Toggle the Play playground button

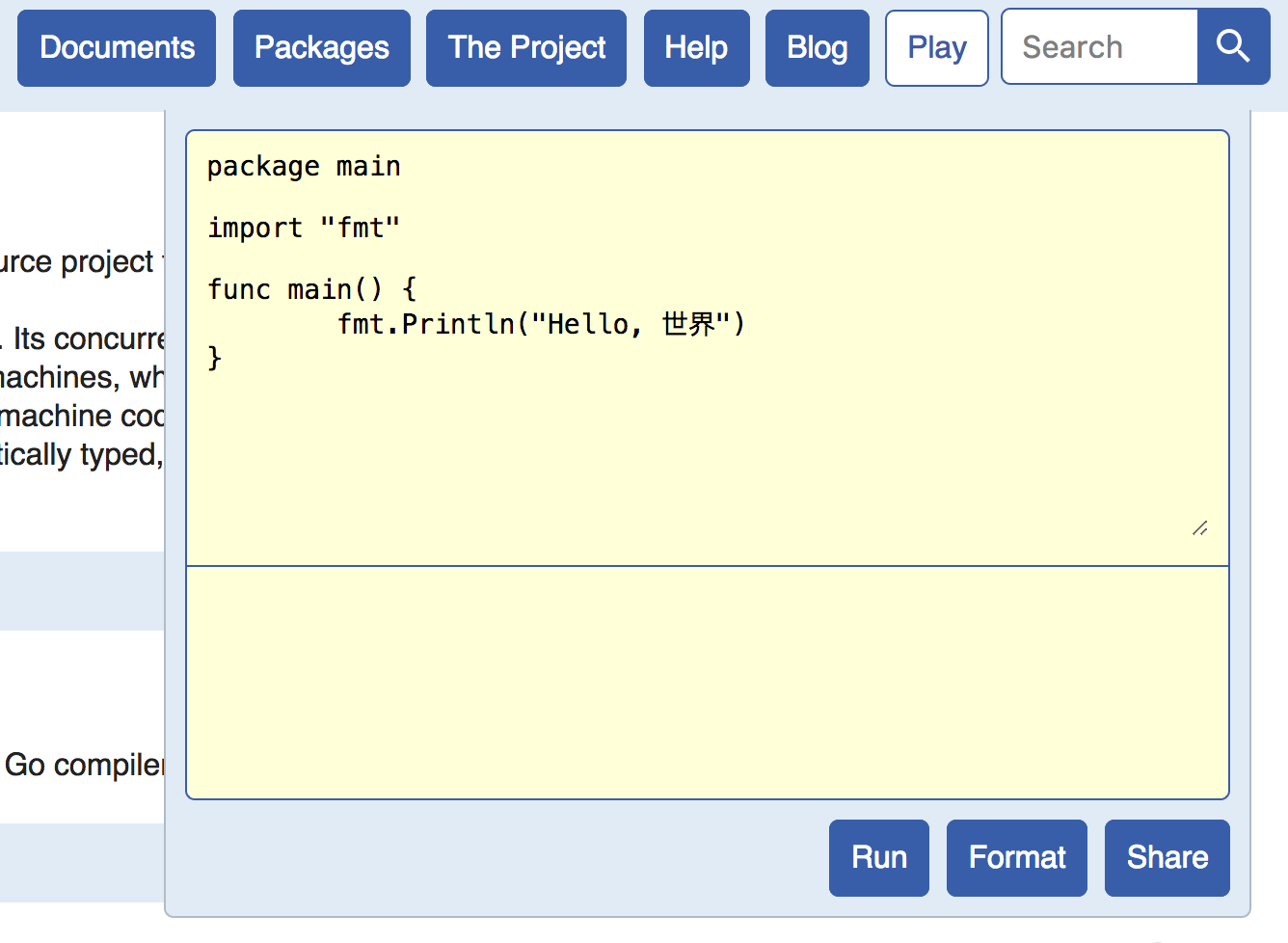pos(936,48)
